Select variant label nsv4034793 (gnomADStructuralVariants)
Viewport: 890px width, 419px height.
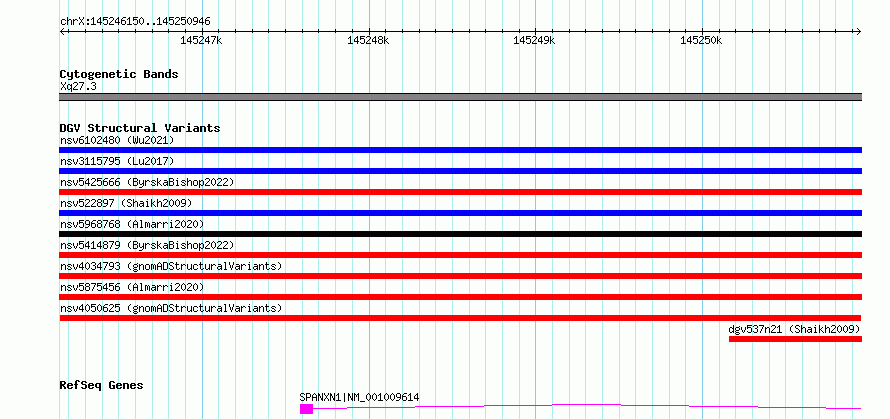[x=171, y=266]
